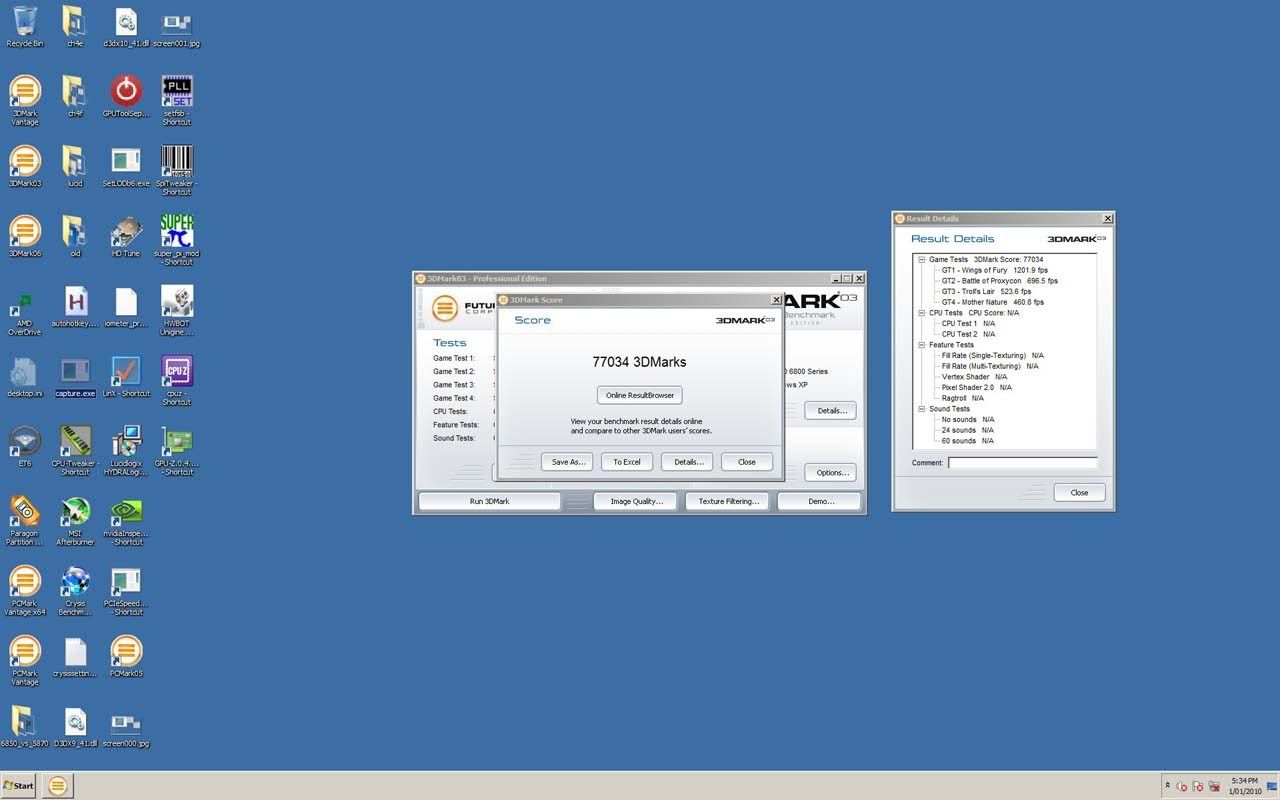Export the score with To Excel
Viewport: 1280px width, 800px height.
[x=627, y=462]
